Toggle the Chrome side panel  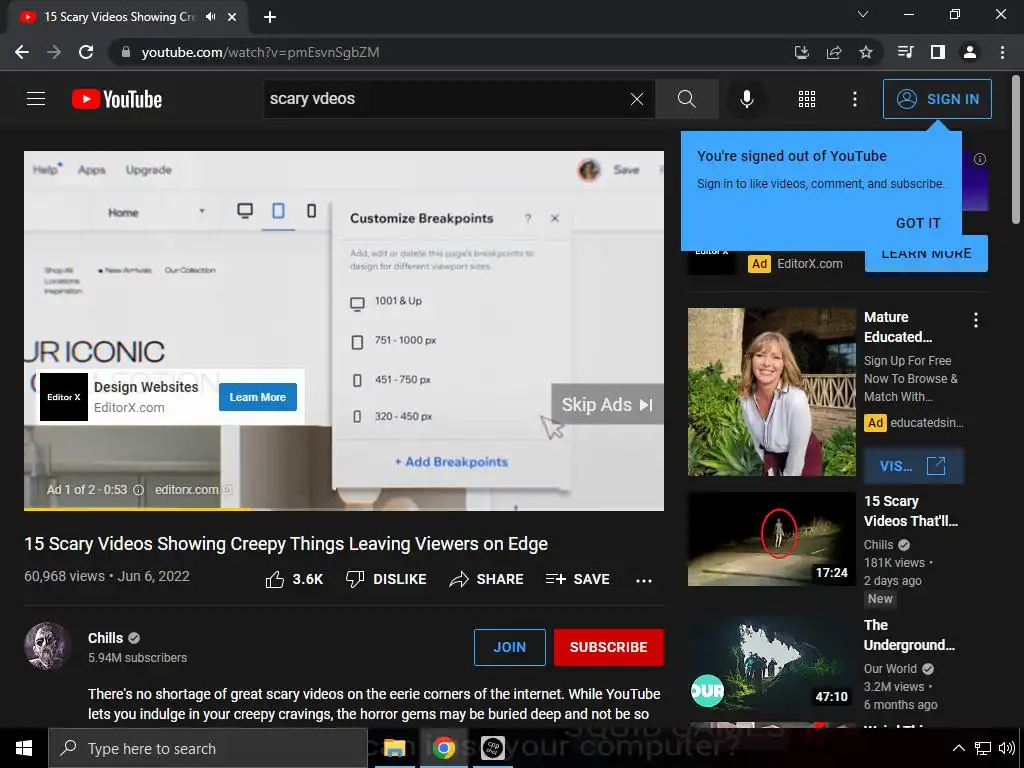(x=938, y=52)
